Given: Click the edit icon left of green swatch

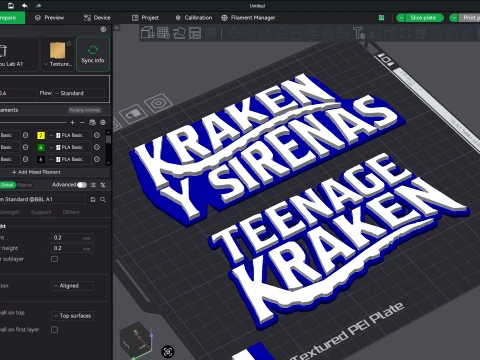Looking at the screenshot, I should [x=25, y=147].
